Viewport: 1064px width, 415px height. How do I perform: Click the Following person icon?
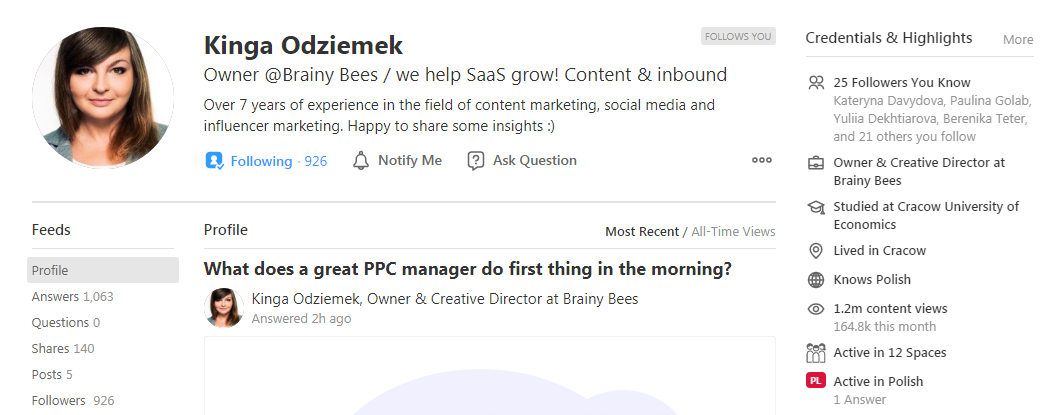pos(214,161)
